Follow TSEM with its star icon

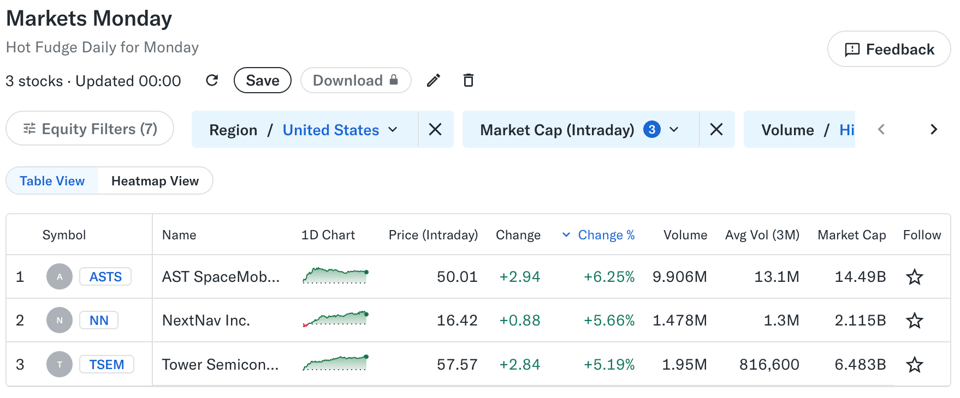pos(914,365)
